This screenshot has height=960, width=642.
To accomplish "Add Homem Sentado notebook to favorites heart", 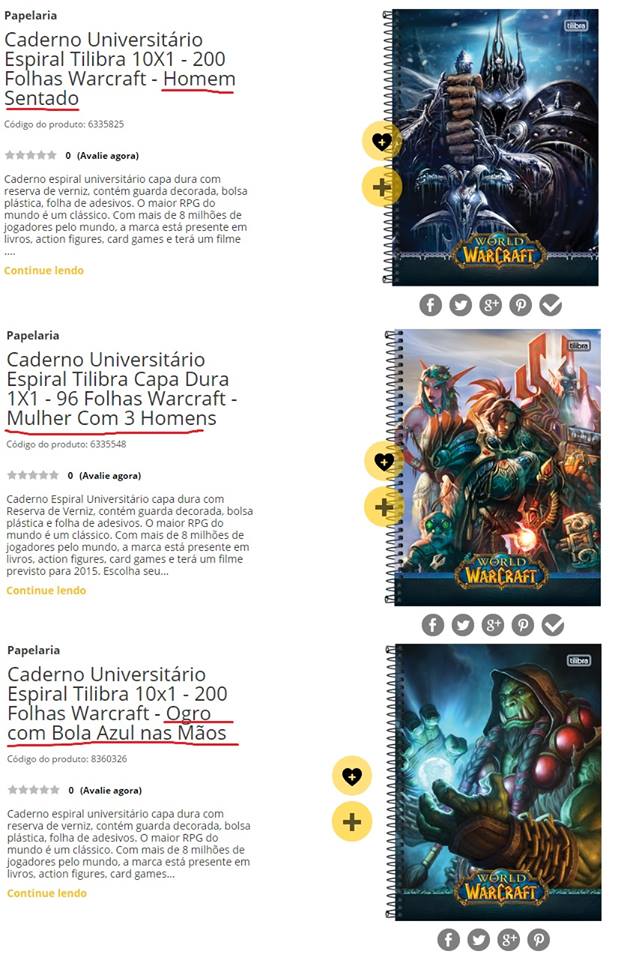I will (x=382, y=141).
